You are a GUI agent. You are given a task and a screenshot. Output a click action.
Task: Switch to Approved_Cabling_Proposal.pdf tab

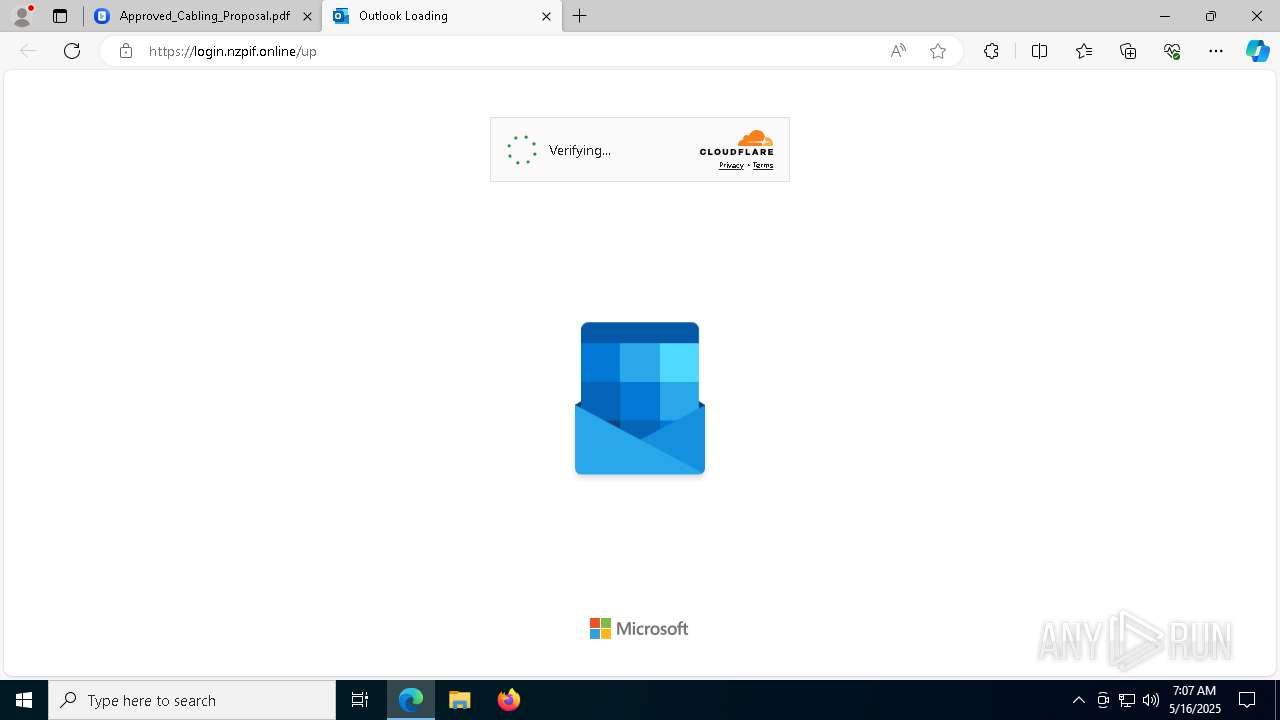tap(203, 16)
